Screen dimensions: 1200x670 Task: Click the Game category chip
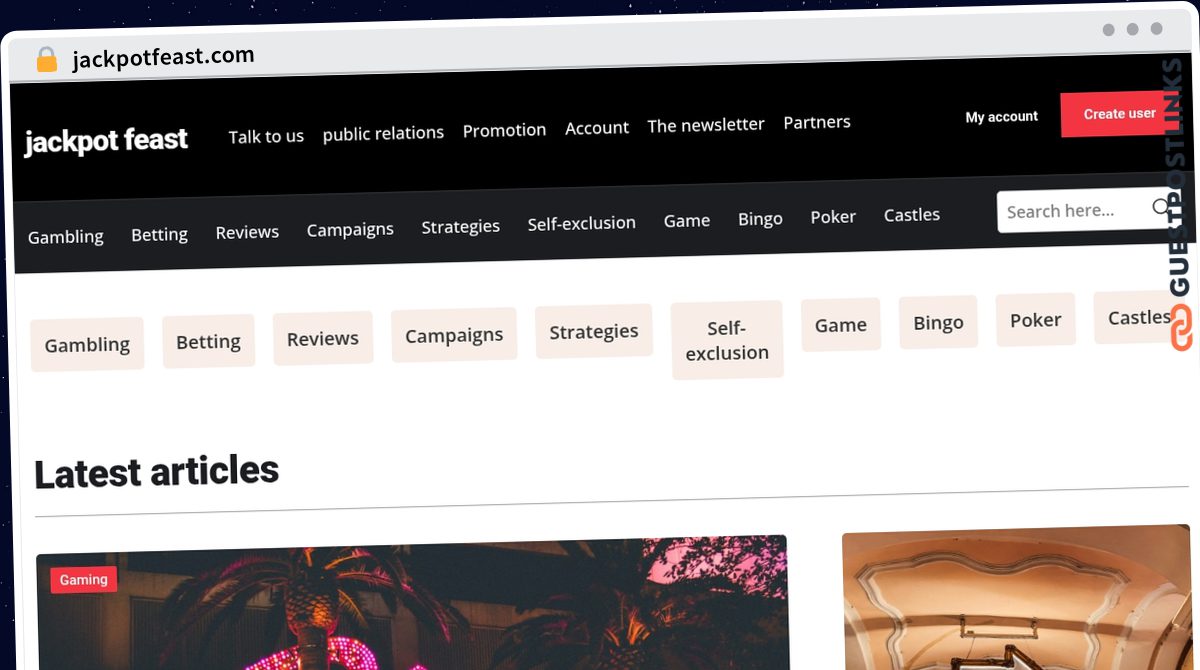click(841, 325)
